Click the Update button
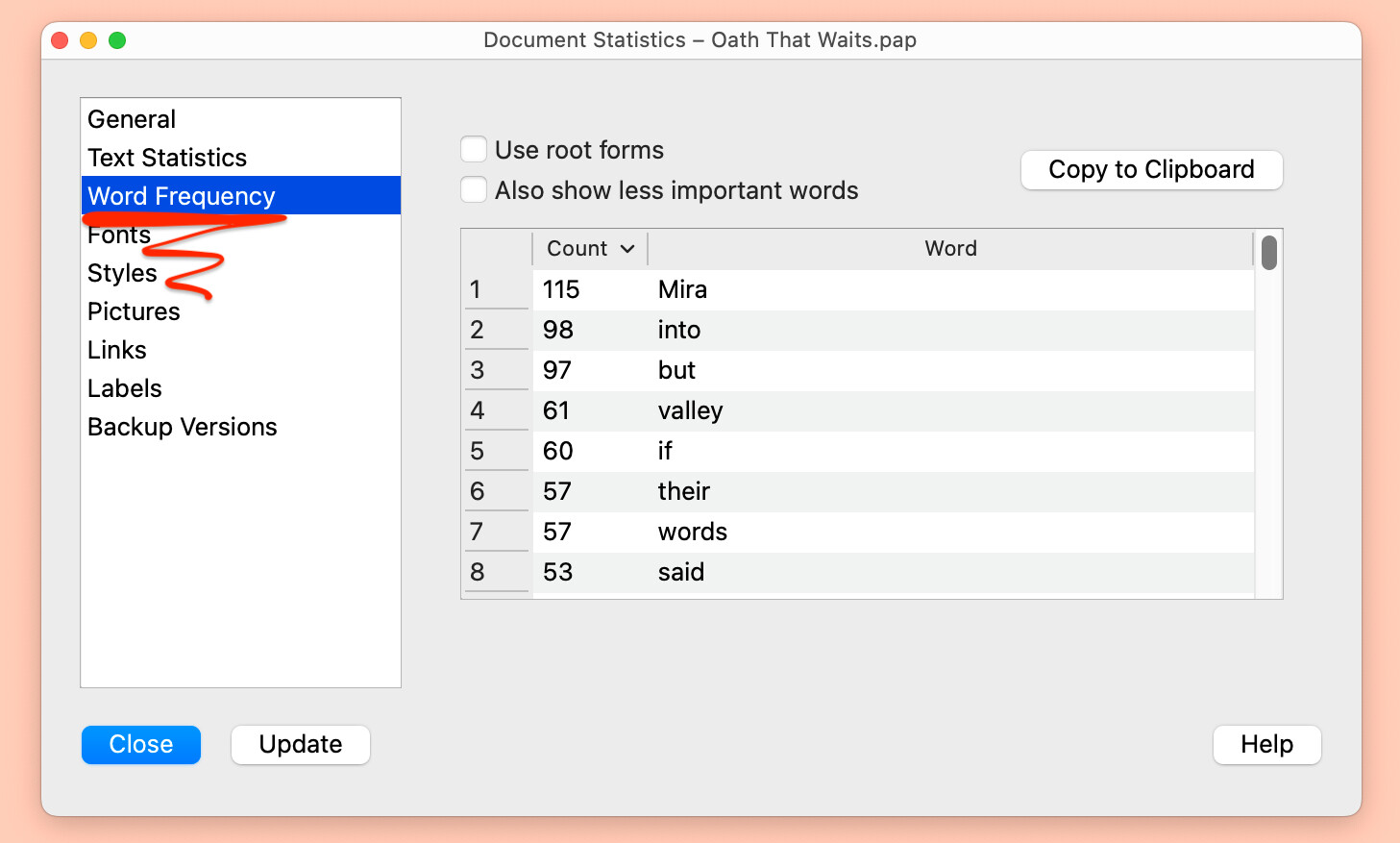1400x843 pixels. 300,745
